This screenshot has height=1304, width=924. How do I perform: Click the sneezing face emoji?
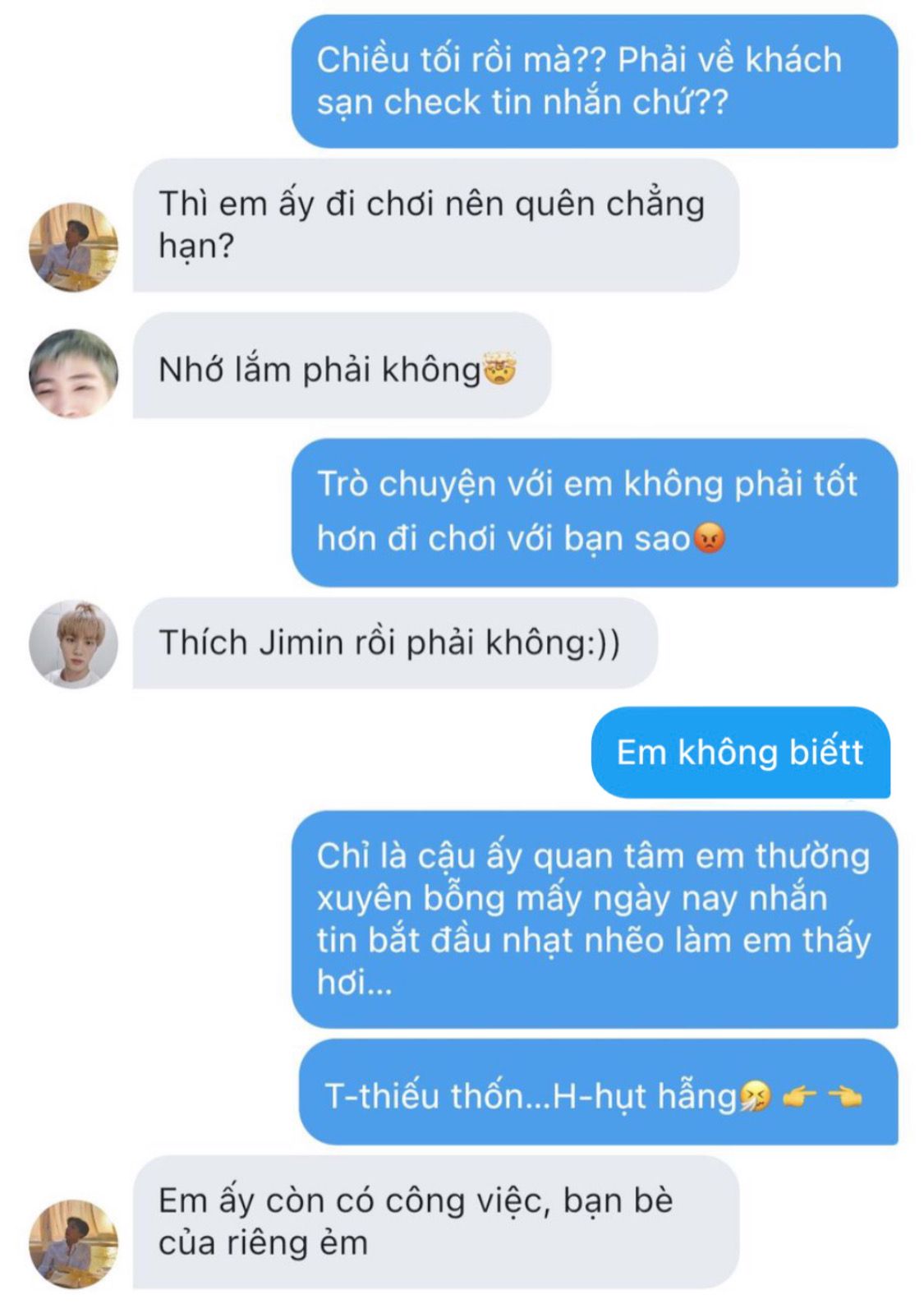[756, 1095]
